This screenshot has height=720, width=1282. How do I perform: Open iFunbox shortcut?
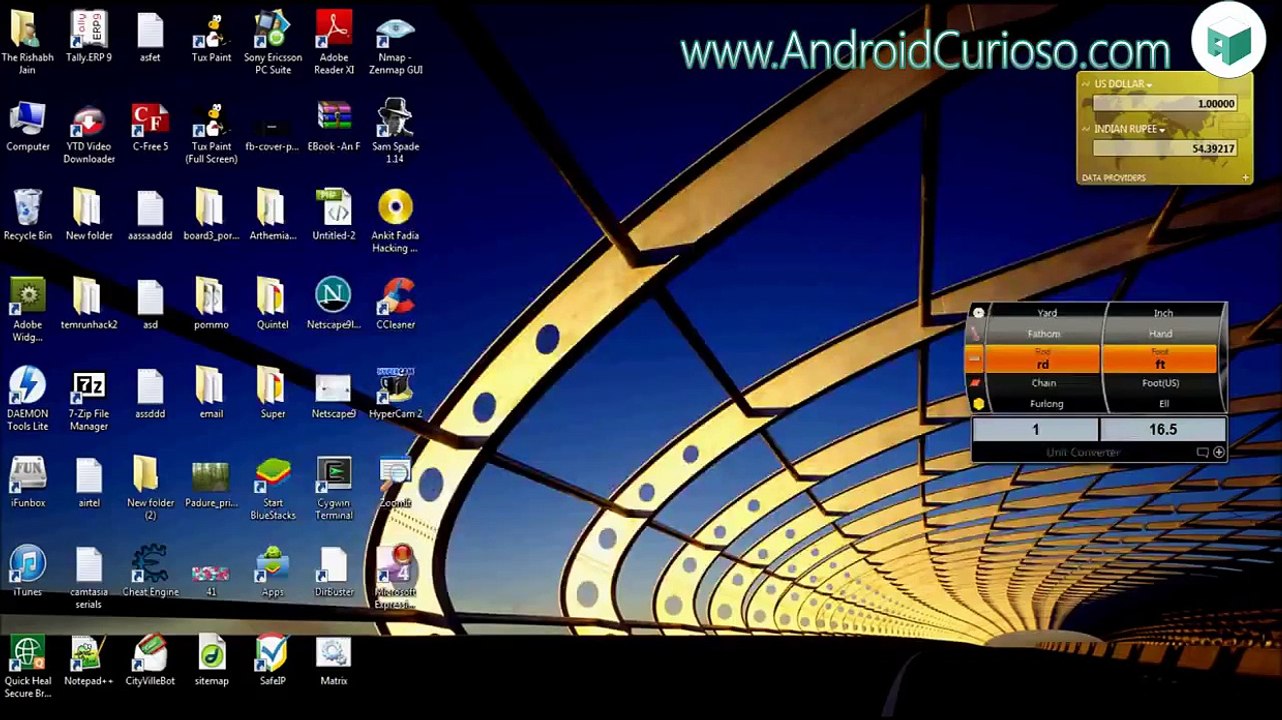point(28,482)
